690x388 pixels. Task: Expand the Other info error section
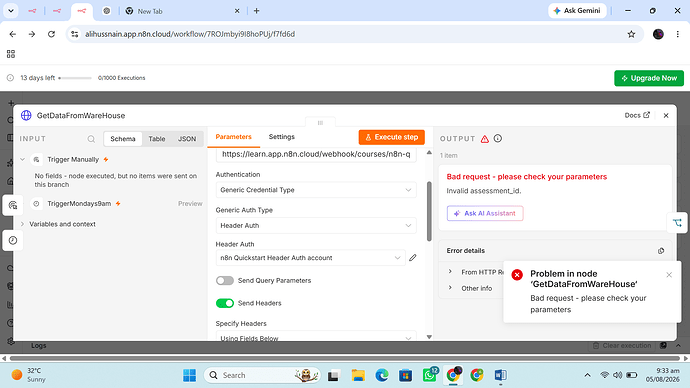click(476, 288)
